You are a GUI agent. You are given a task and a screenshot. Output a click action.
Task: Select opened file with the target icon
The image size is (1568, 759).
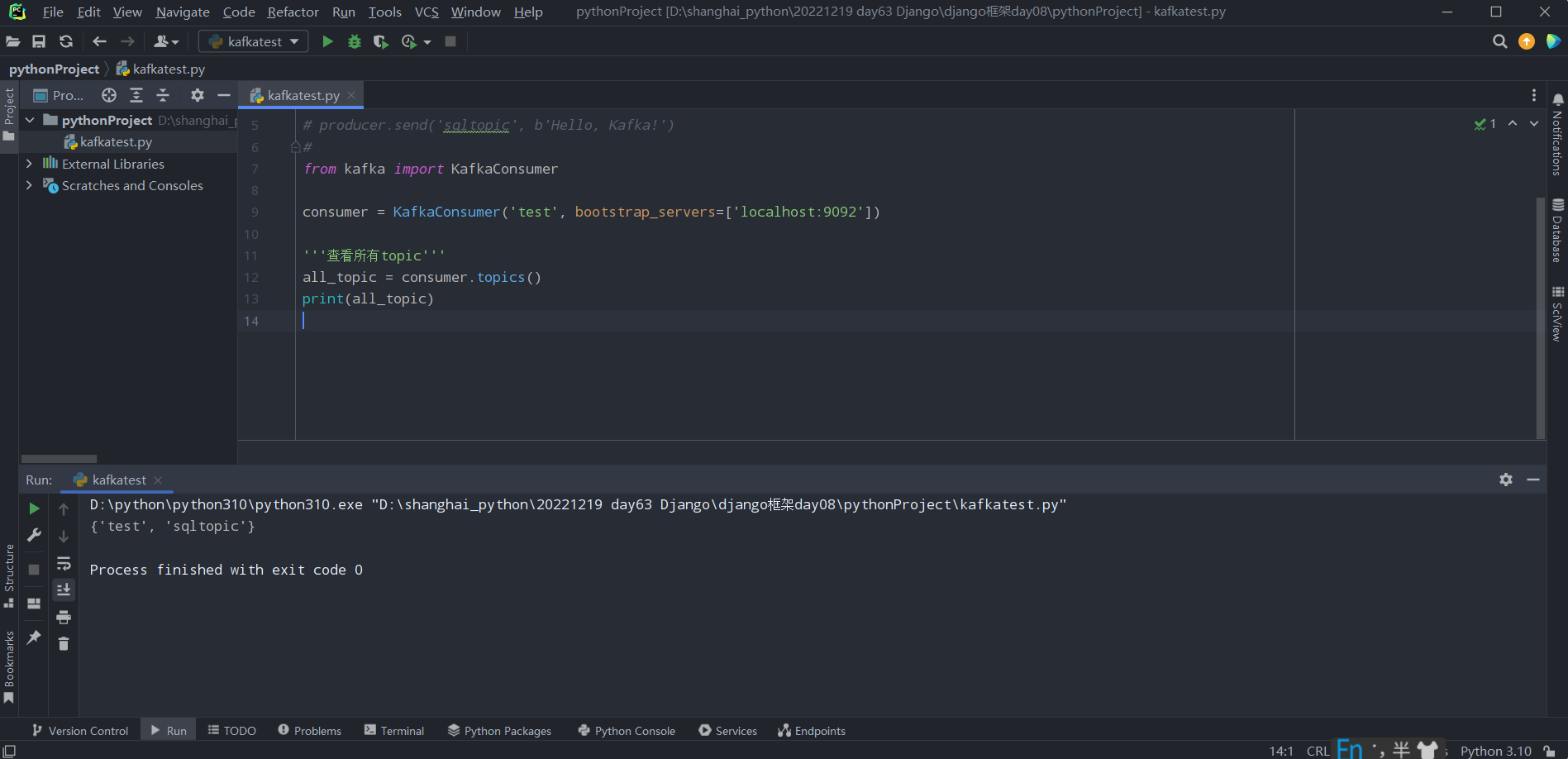pos(109,95)
